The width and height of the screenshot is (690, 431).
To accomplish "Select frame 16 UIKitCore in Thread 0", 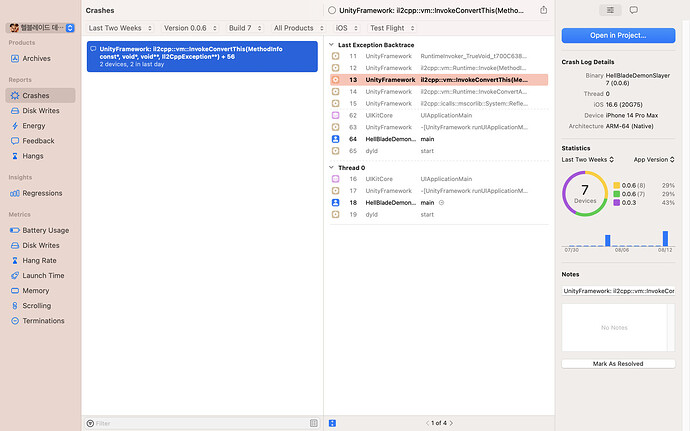I will (439, 179).
